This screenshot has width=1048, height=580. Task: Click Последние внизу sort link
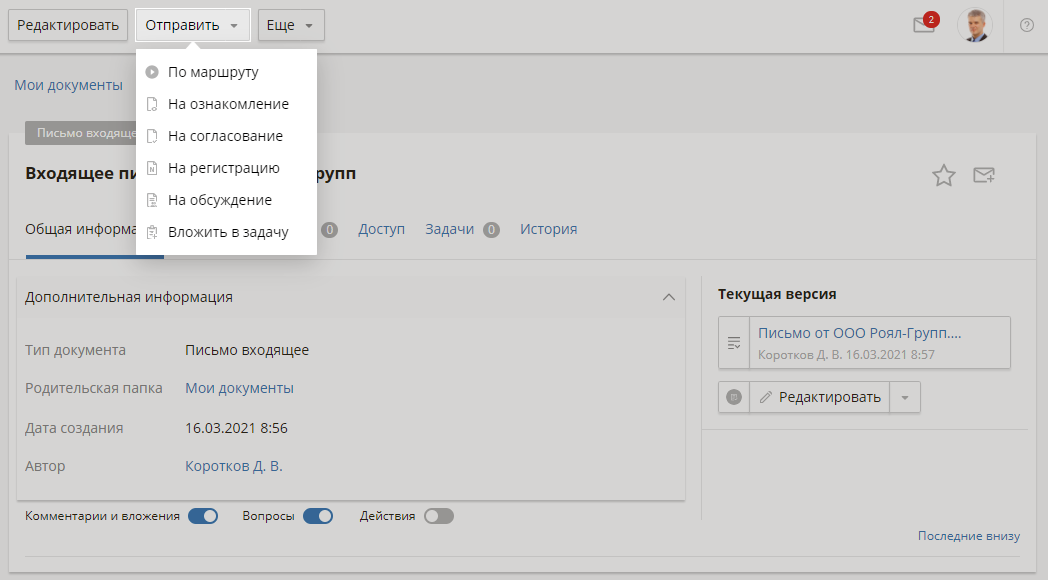968,536
